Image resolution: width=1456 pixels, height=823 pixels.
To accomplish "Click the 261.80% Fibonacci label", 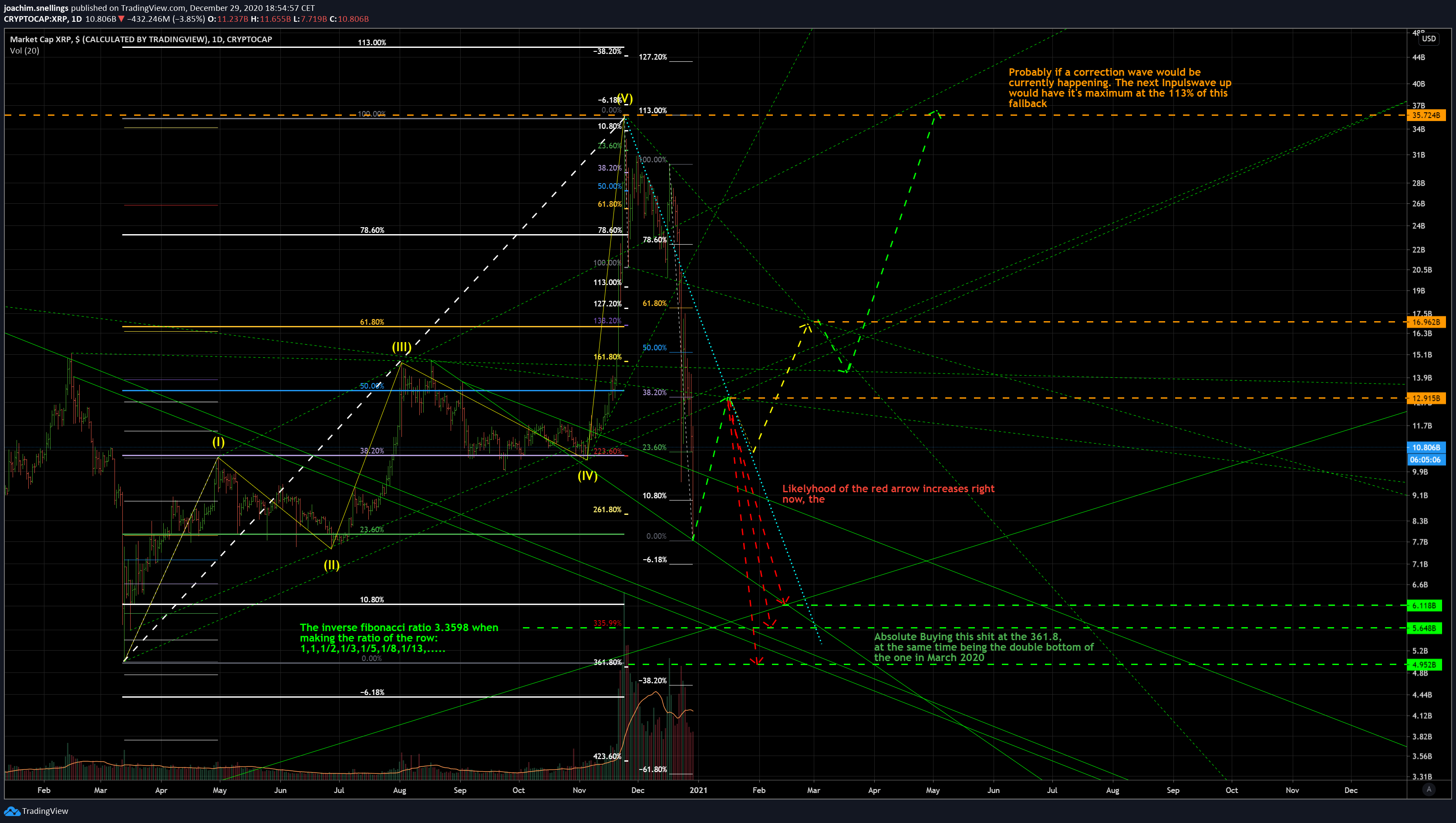I will pos(607,509).
